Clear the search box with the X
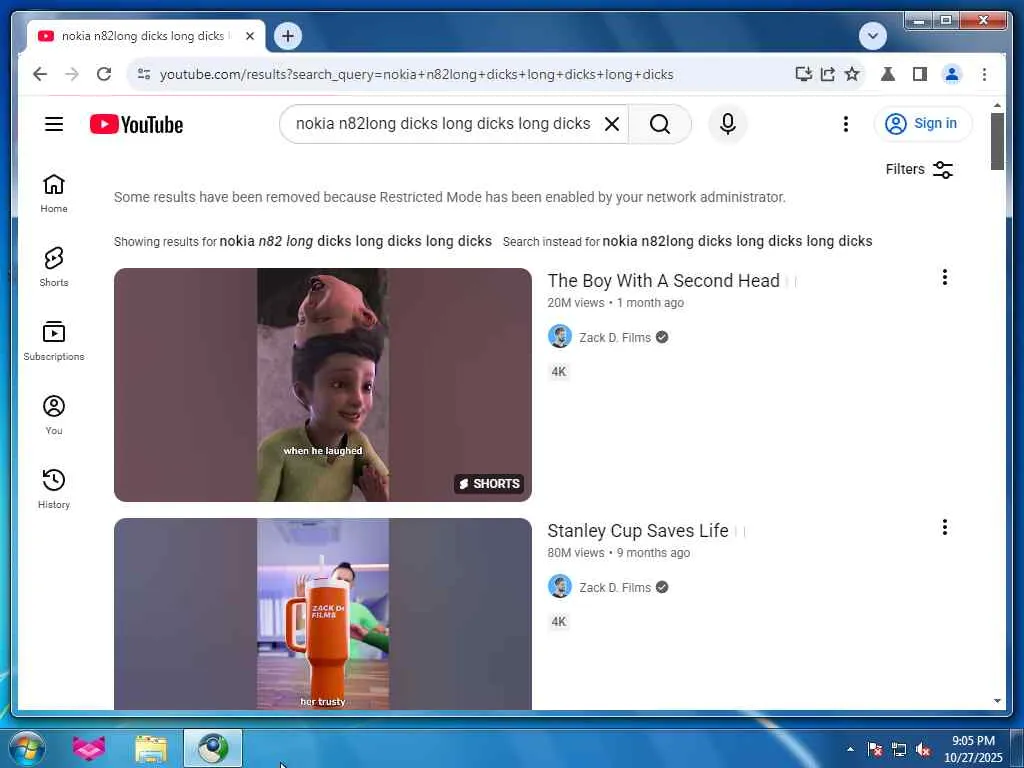Screen dimensions: 1024x768 pos(612,124)
